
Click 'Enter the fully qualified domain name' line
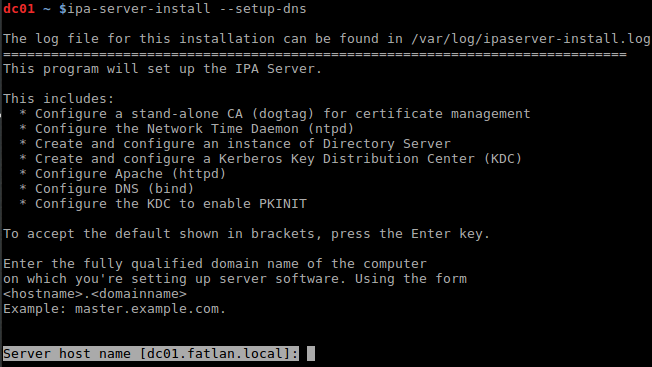coord(215,264)
